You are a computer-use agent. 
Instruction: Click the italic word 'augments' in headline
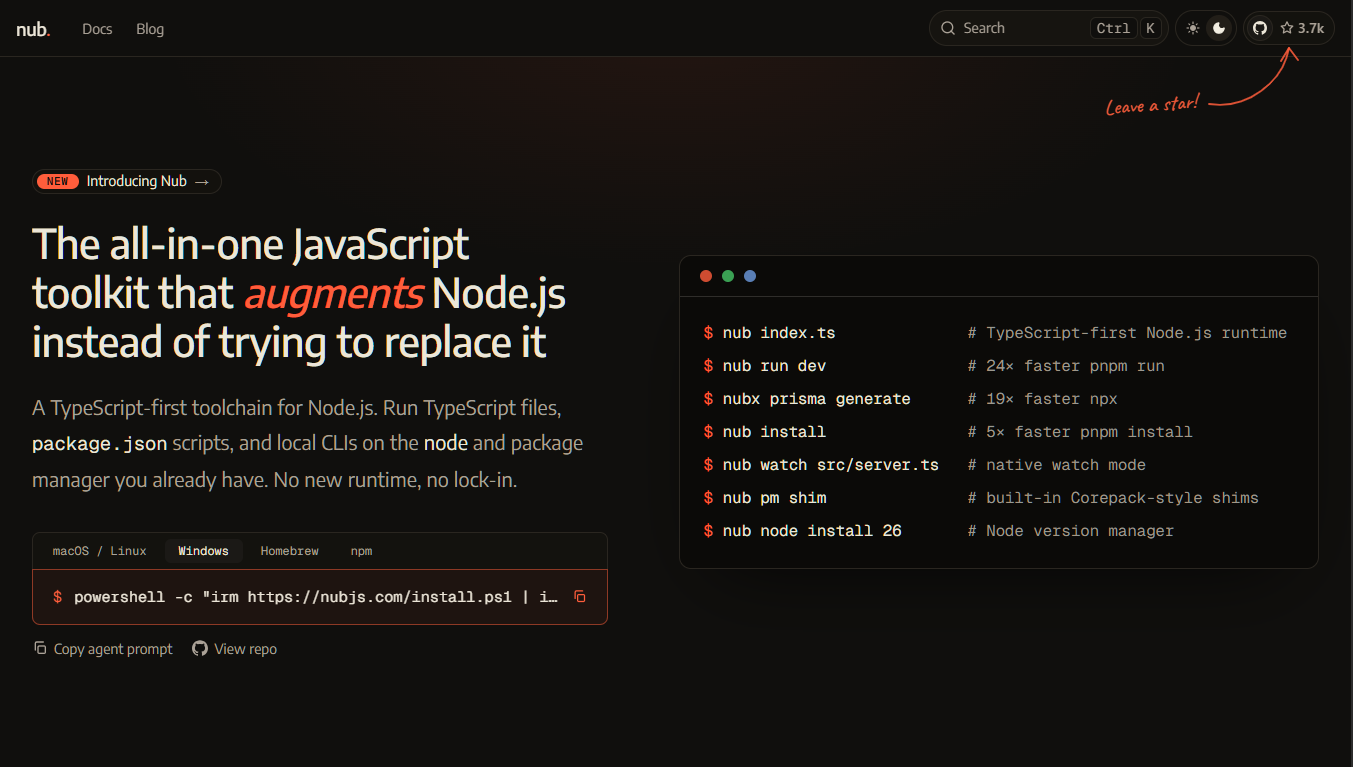click(333, 294)
